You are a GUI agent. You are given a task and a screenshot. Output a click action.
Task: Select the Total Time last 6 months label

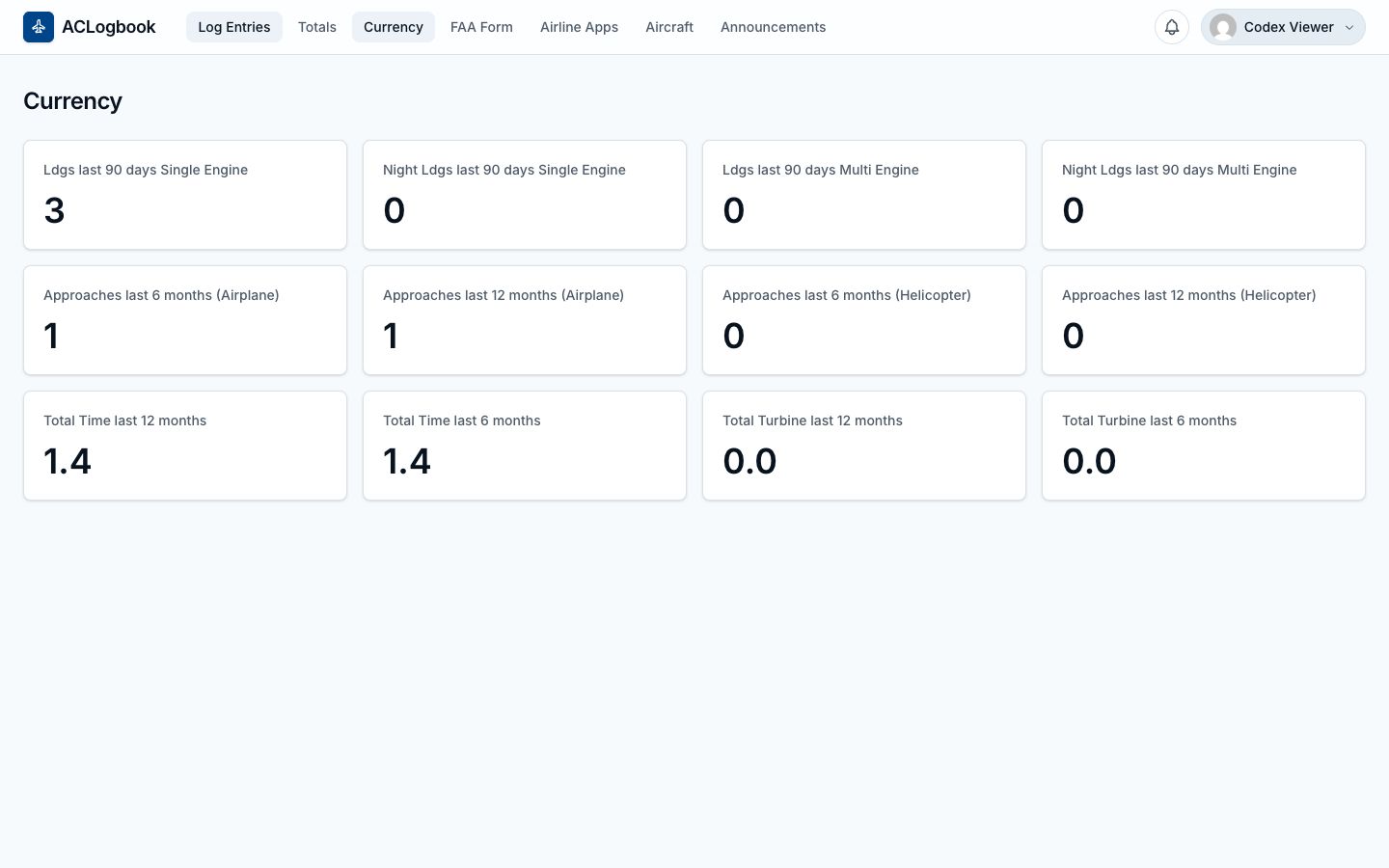pos(462,420)
